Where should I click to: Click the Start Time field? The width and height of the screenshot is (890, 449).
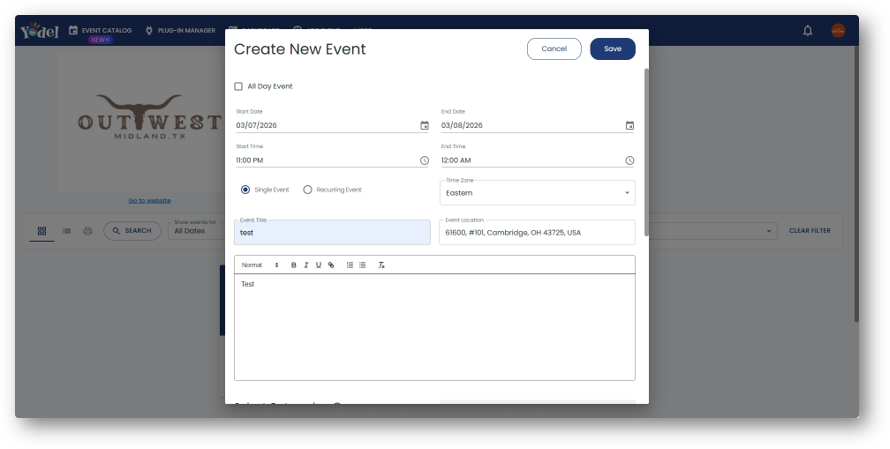332,161
